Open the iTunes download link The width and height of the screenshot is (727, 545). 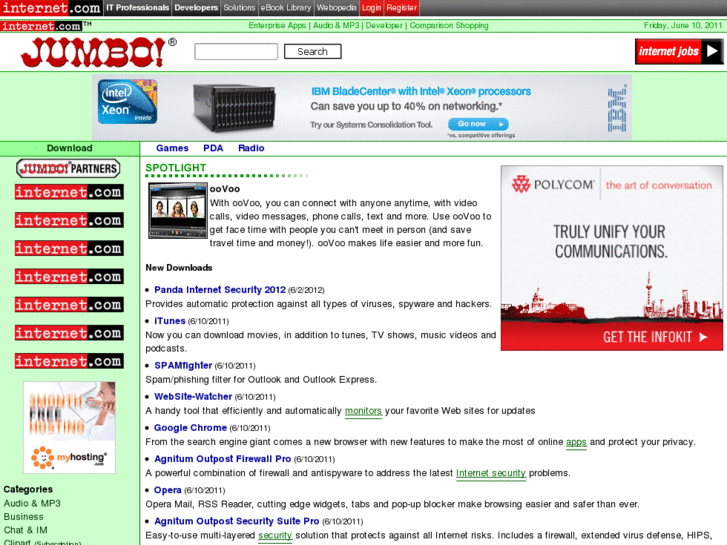click(x=170, y=321)
